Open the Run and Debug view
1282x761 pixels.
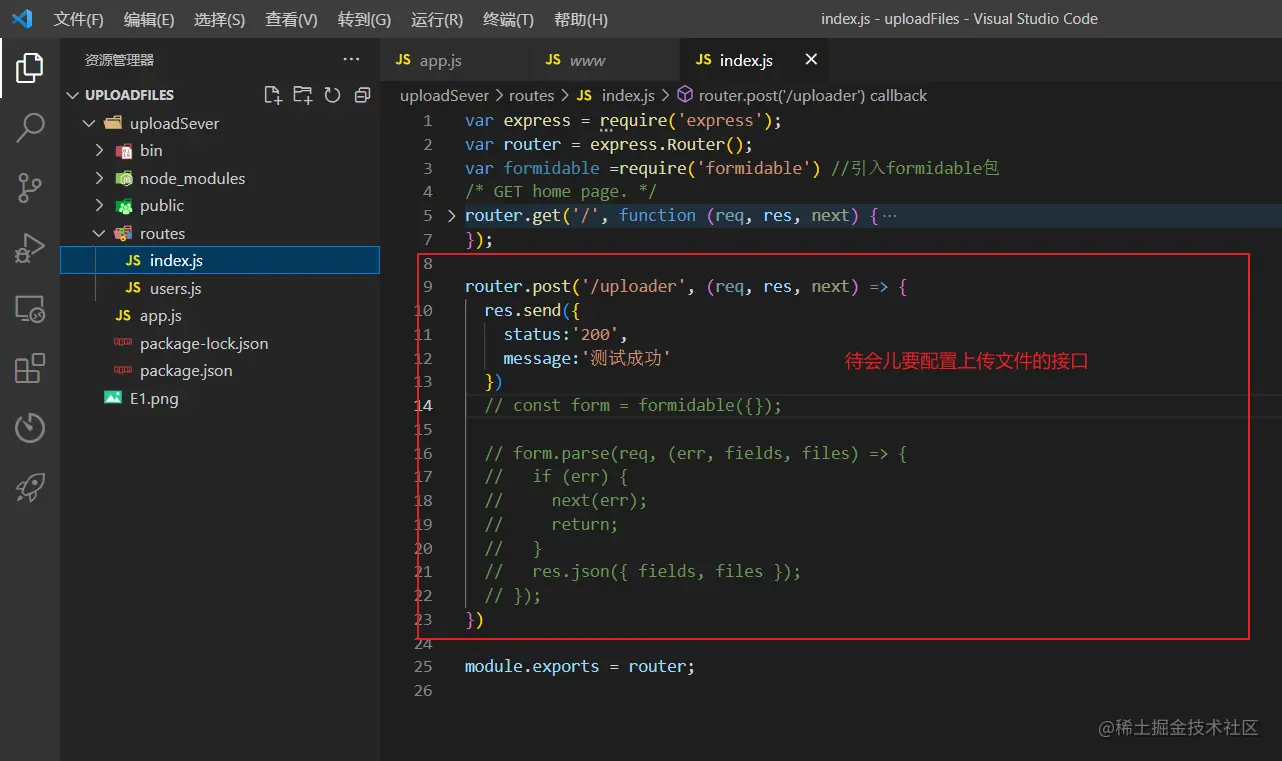30,248
